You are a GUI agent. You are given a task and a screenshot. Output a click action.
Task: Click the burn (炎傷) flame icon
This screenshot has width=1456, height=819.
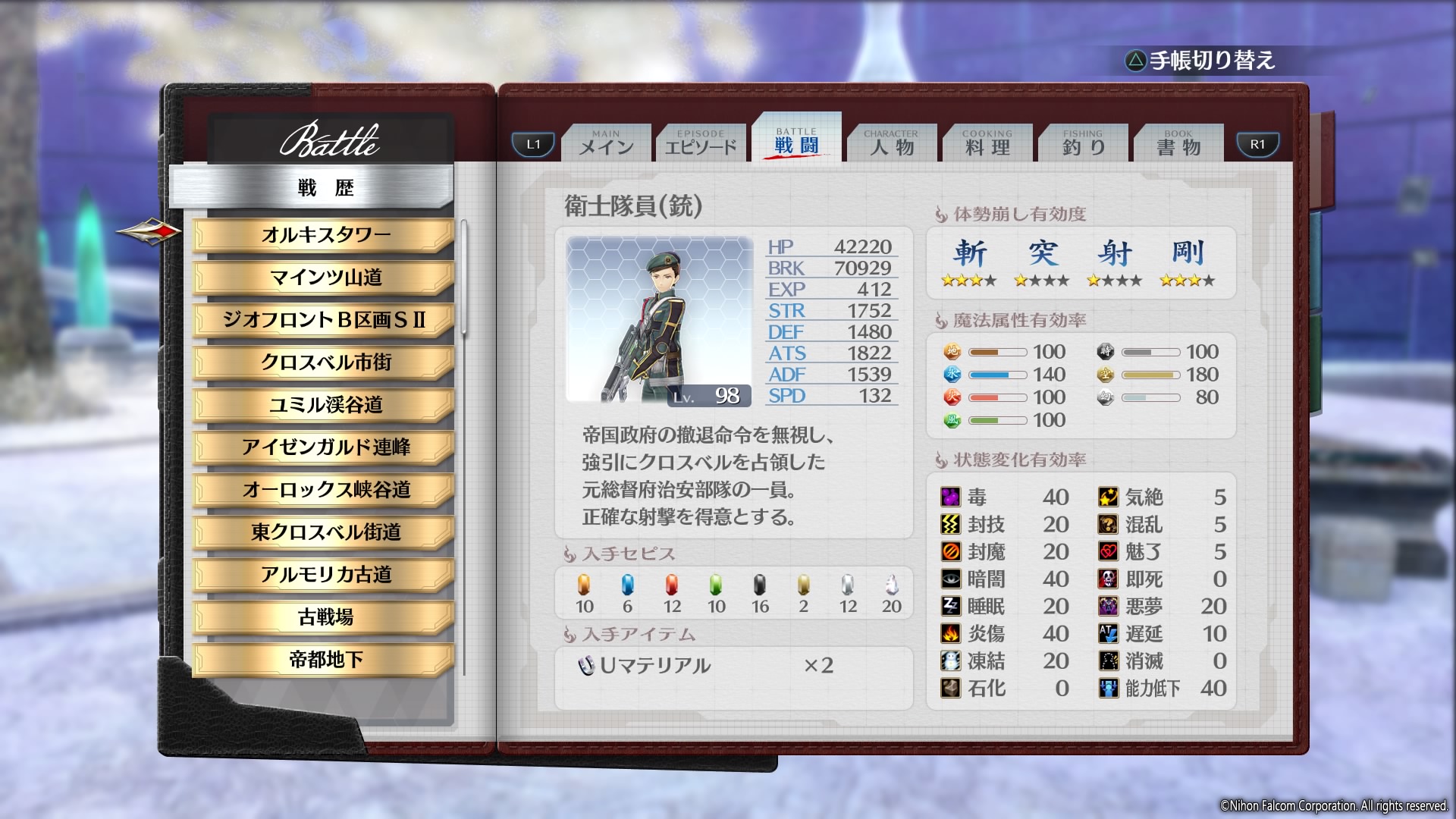951,634
